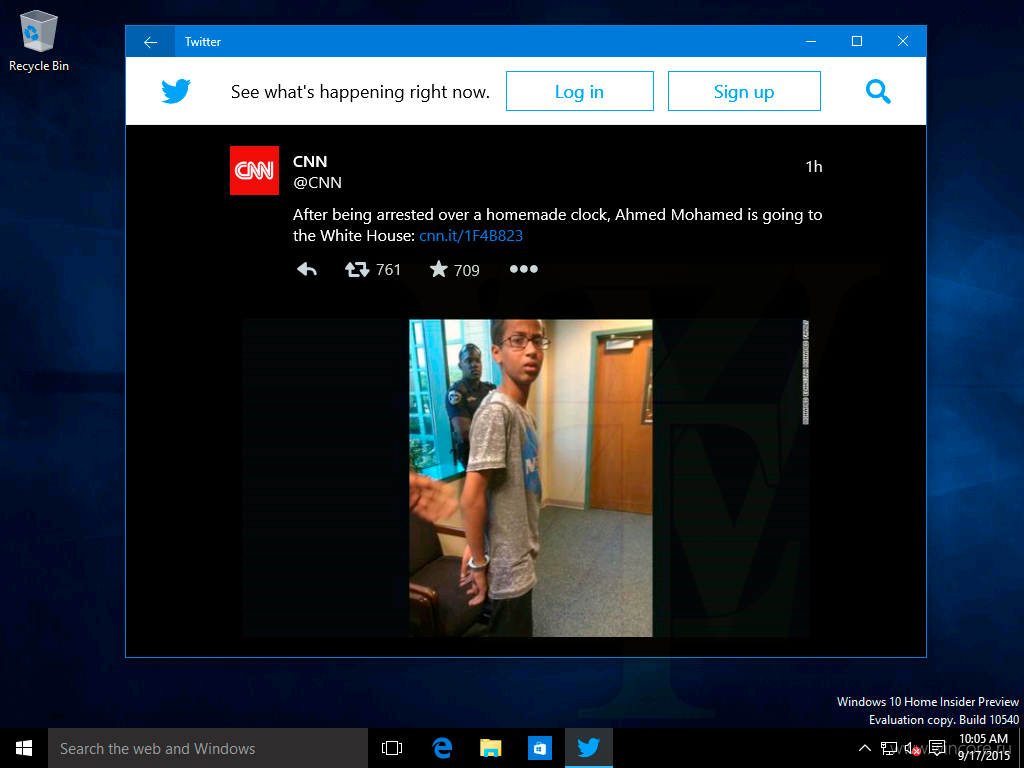The width and height of the screenshot is (1024, 768).
Task: Click the back arrow in Twitter title bar
Action: click(x=150, y=42)
